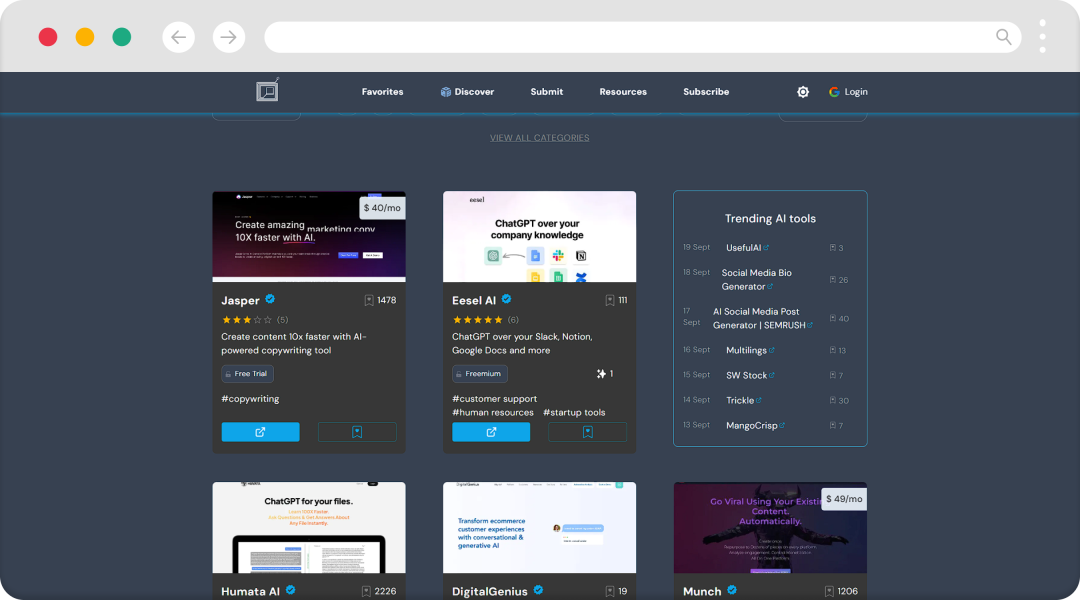This screenshot has width=1080, height=600.
Task: Click DigitalGenius's verified badge
Action: pyautogui.click(x=538, y=590)
